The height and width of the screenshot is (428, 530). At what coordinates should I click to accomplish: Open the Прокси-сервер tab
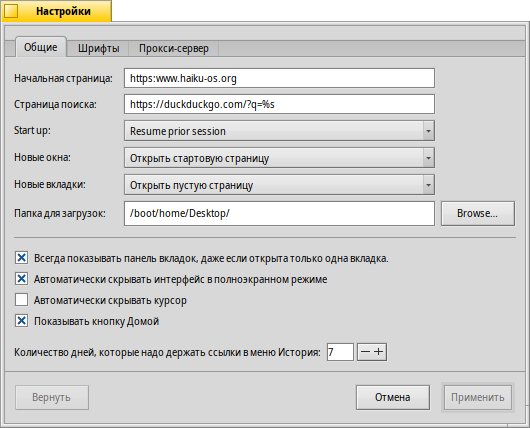[174, 49]
